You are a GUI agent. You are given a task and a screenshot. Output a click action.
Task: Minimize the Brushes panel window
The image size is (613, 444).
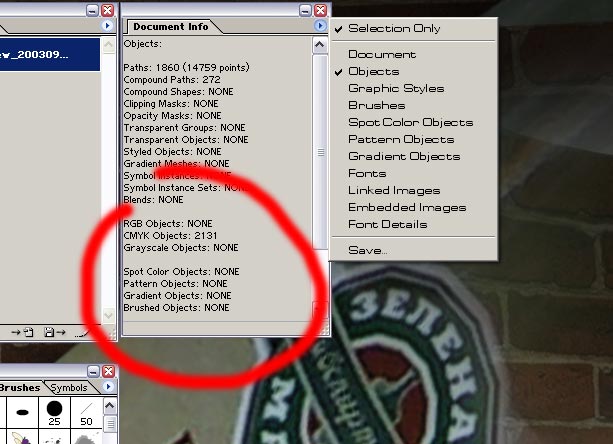pyautogui.click(x=93, y=371)
